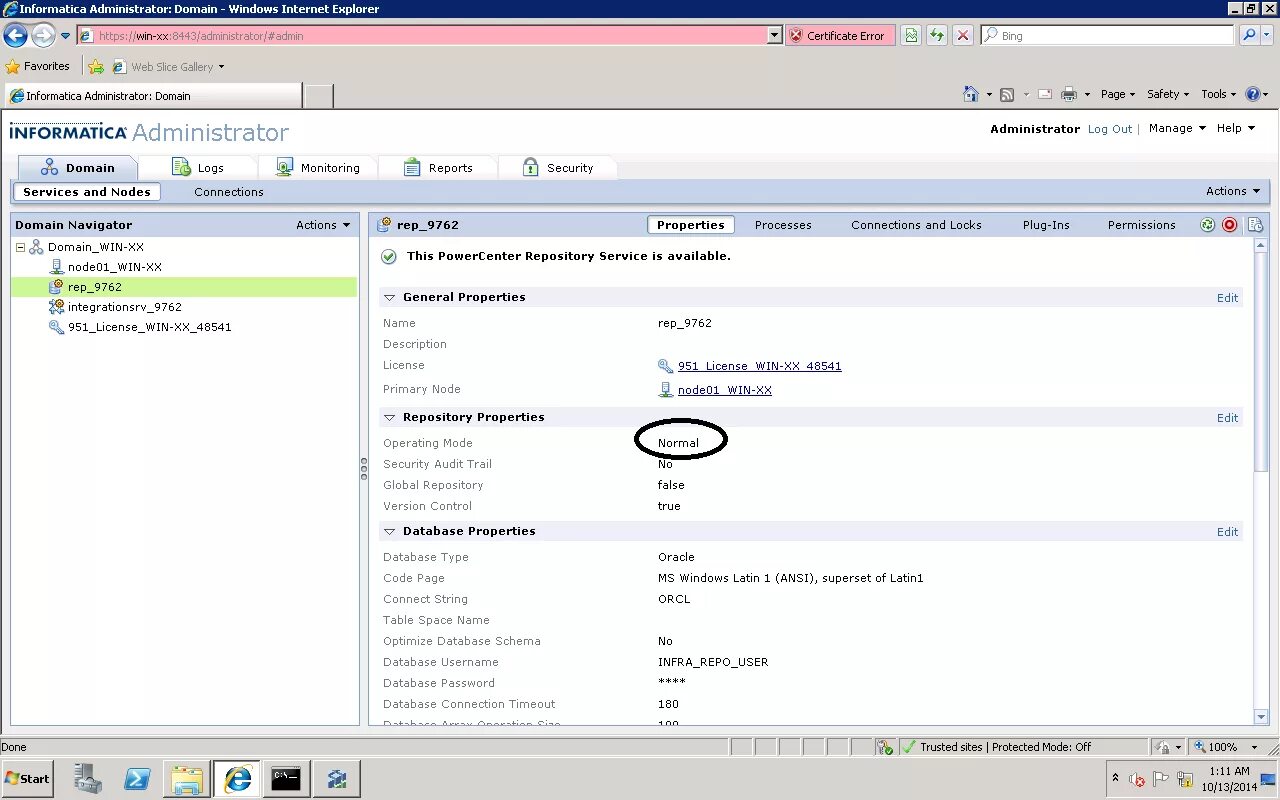This screenshot has height=800, width=1280.
Task: Open the Actions menu on the Services and Nodes bar
Action: [1233, 191]
